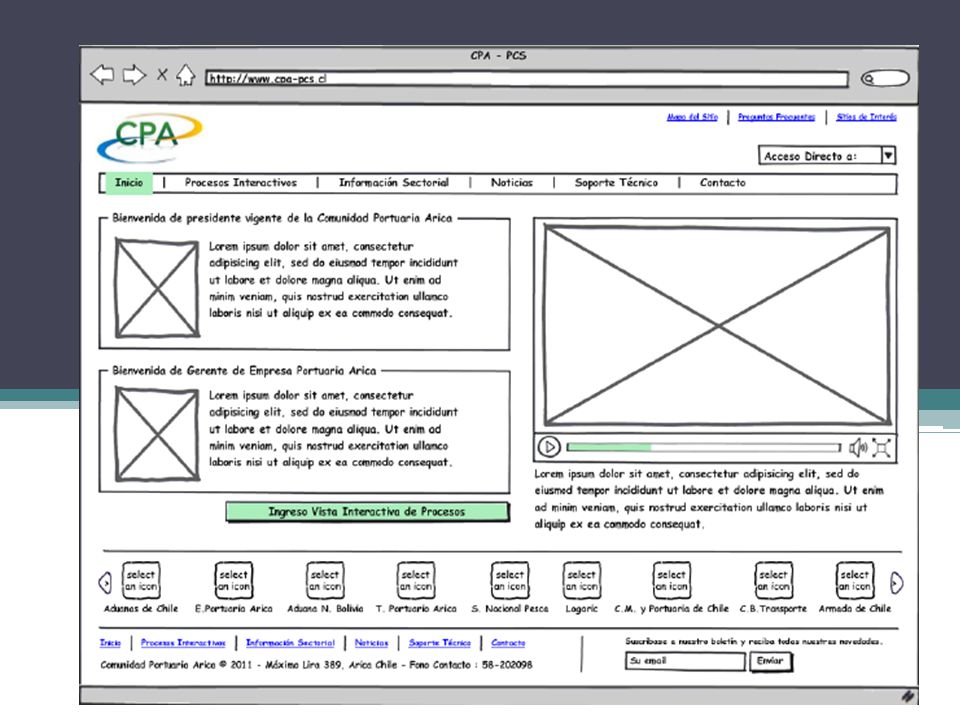
Task: Click the window resize grip
Action: pyautogui.click(x=907, y=696)
